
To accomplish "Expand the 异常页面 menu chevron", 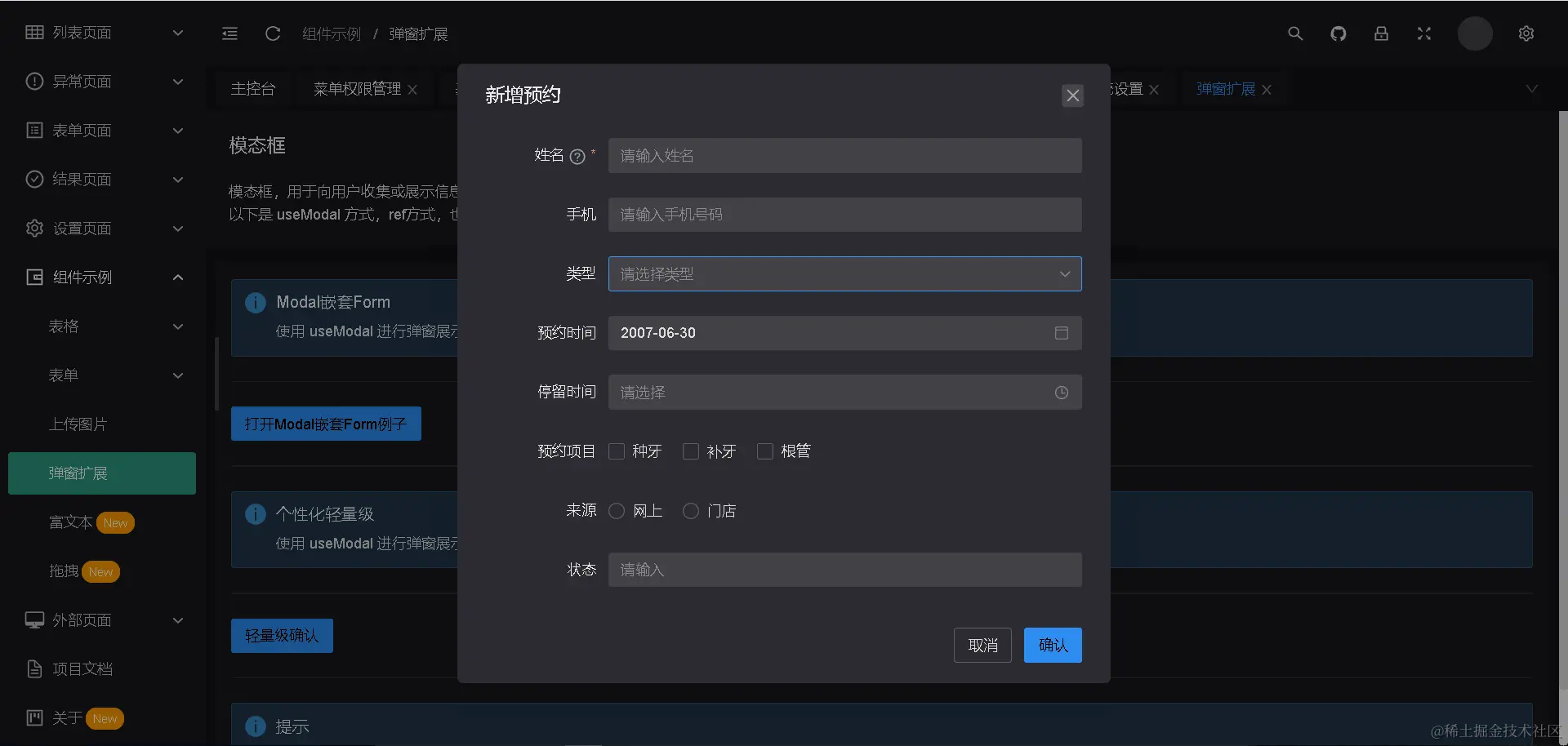I will click(178, 82).
